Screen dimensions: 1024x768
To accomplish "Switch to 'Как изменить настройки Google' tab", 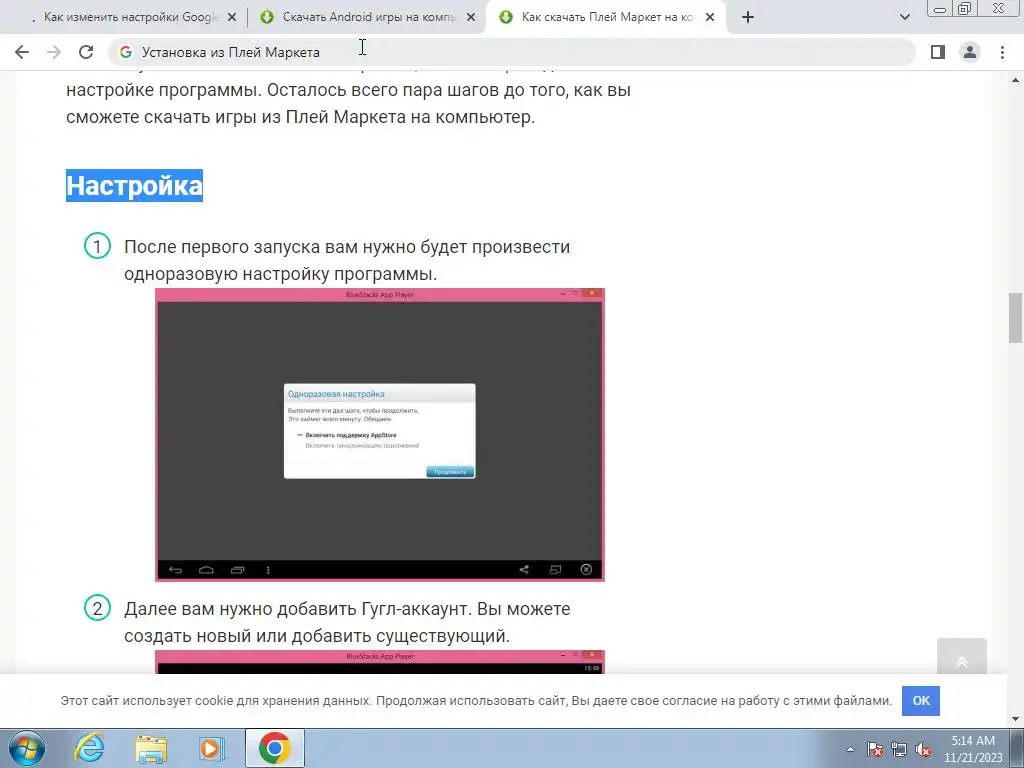I will [131, 18].
